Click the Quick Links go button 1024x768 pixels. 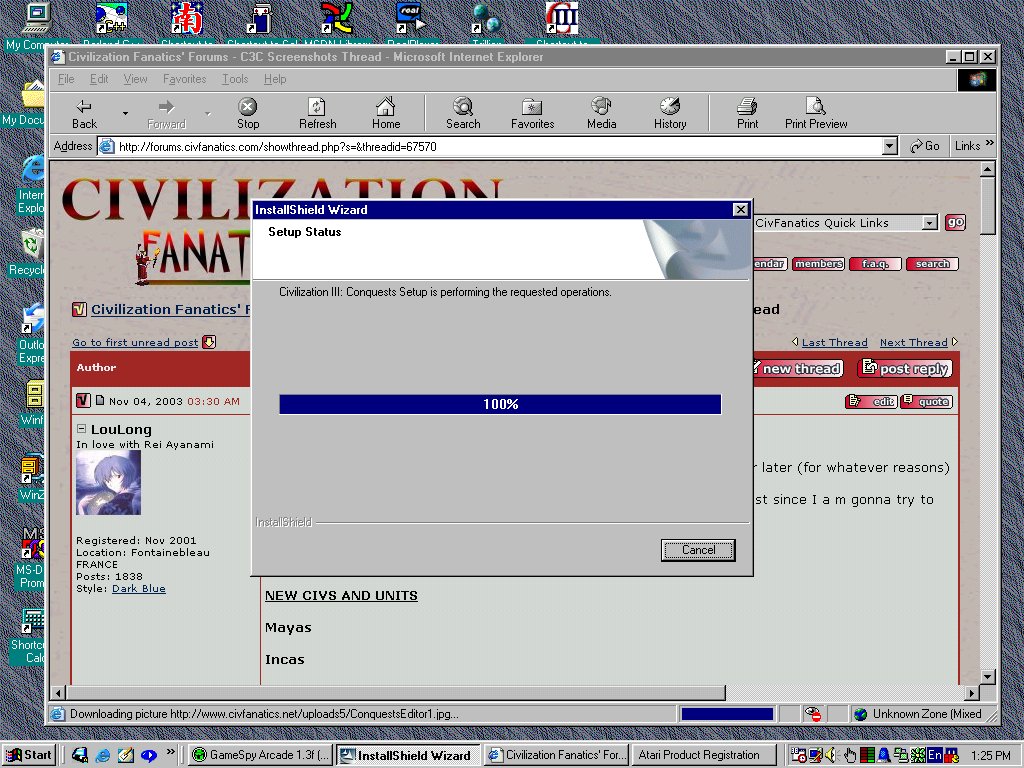[x=955, y=223]
